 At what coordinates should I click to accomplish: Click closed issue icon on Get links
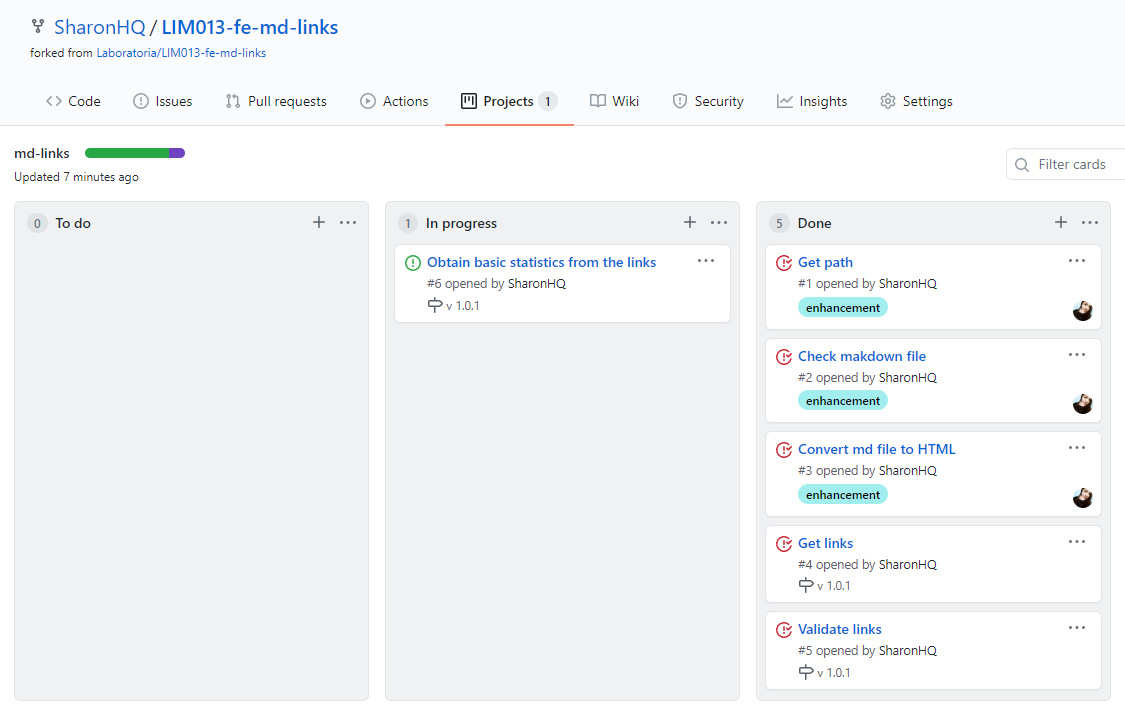pos(784,544)
